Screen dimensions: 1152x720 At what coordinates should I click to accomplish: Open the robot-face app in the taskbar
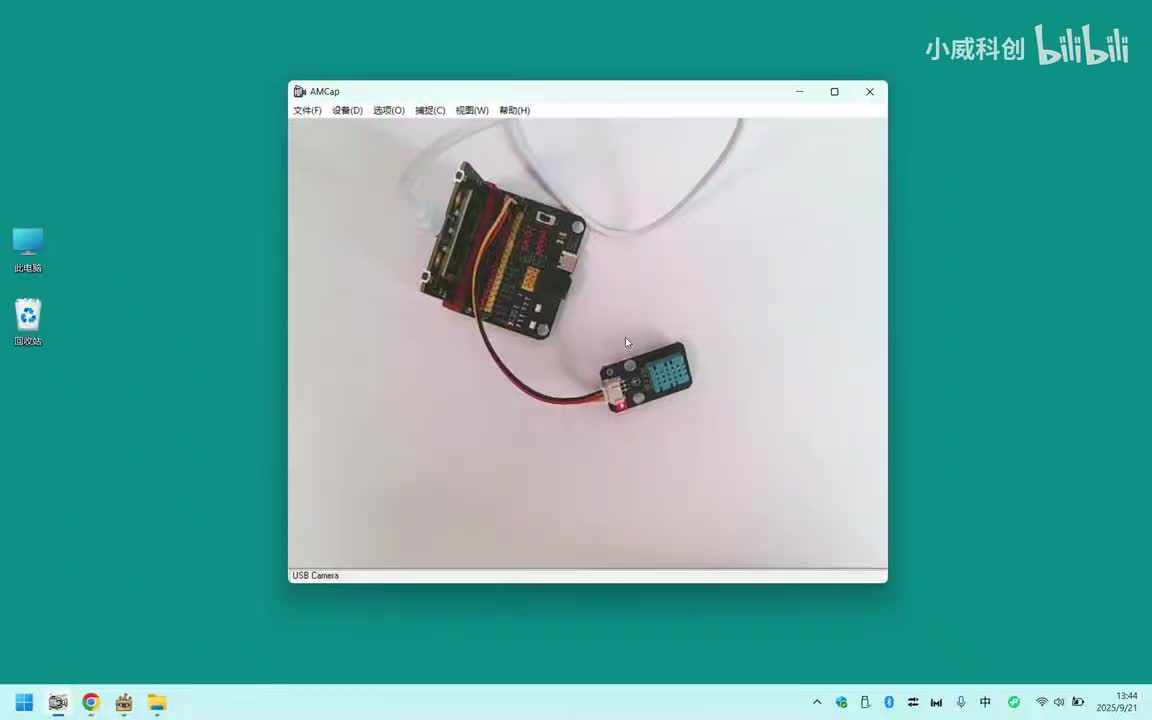click(123, 702)
